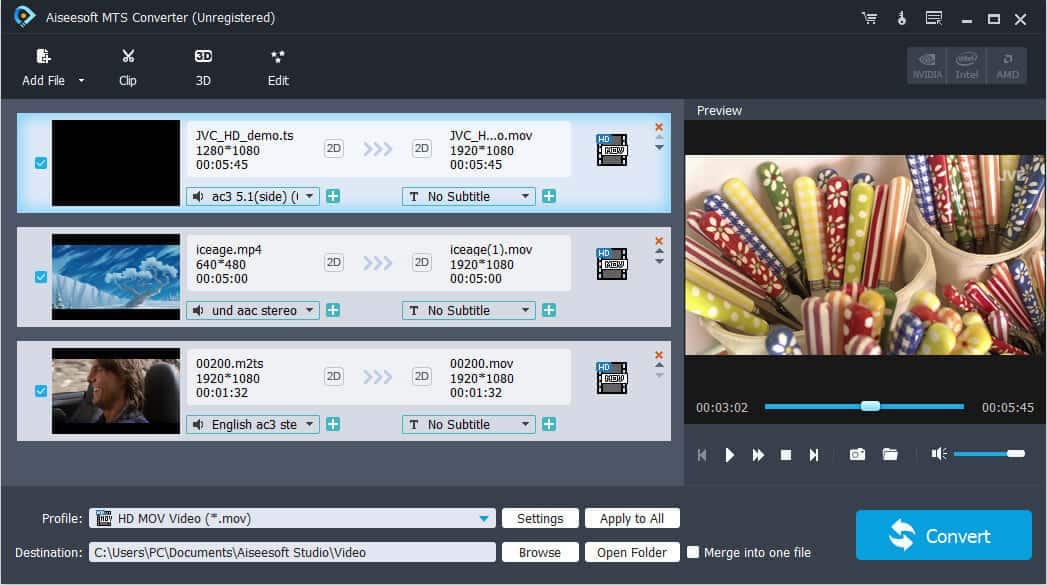Enable Merge into one file

pos(693,552)
